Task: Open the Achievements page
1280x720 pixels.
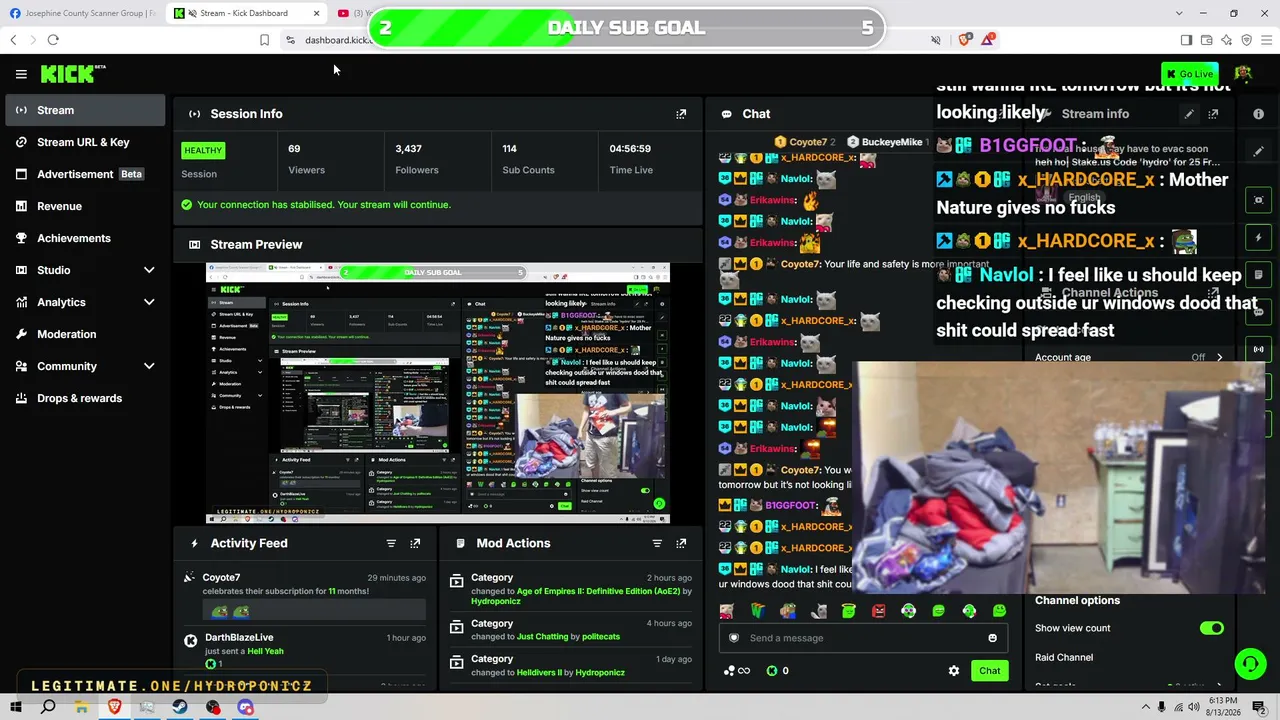Action: point(85,238)
